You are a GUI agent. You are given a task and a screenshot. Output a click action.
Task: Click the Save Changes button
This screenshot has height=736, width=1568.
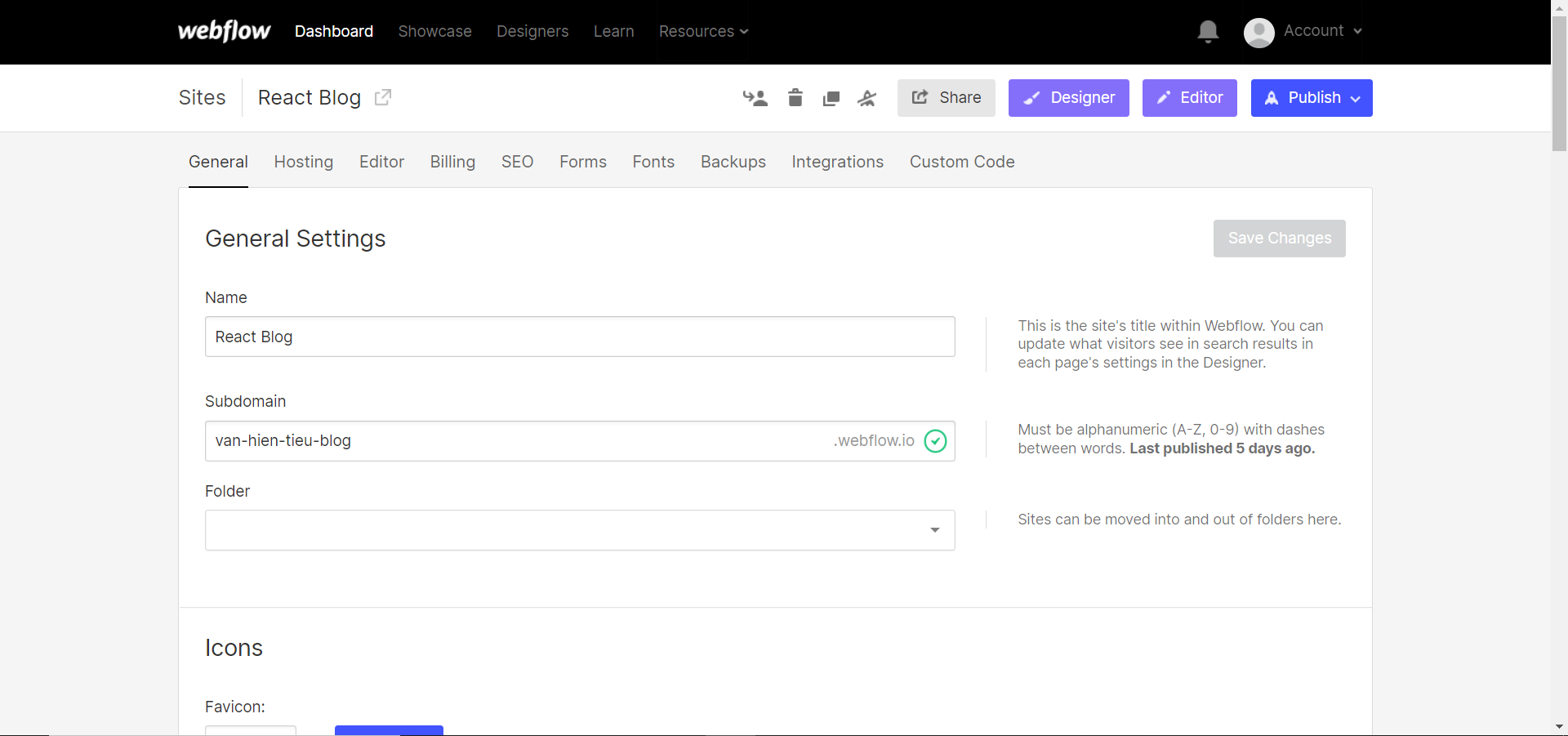1280,239
